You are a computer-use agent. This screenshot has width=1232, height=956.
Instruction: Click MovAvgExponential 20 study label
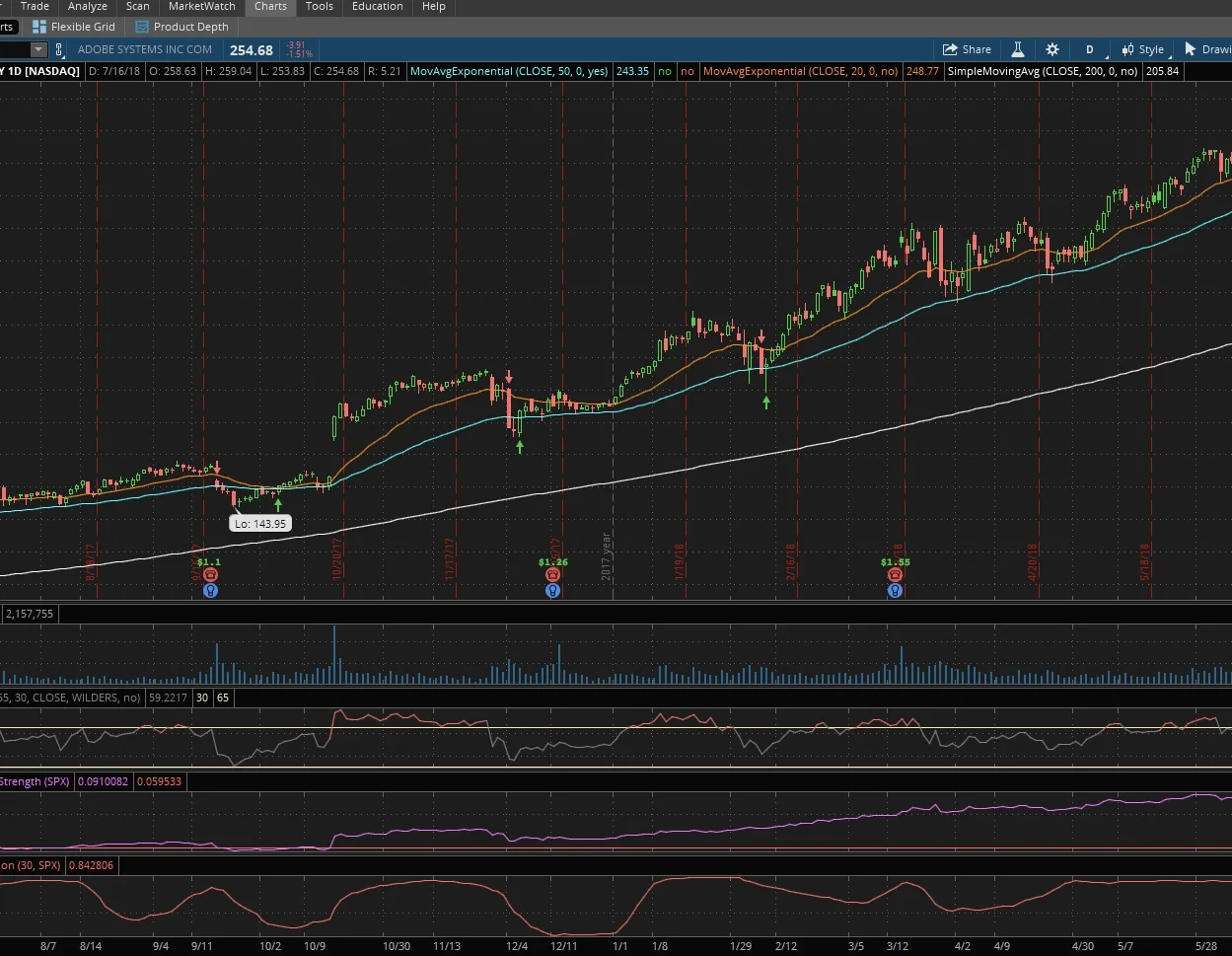point(800,71)
